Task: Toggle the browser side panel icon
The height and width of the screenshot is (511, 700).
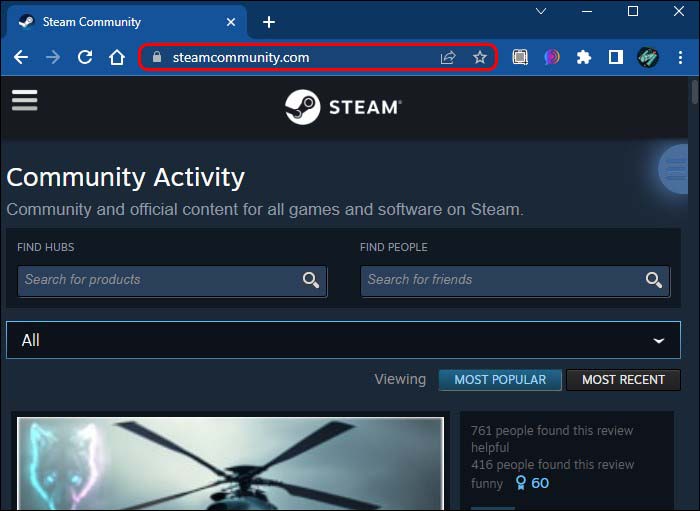Action: (x=616, y=57)
